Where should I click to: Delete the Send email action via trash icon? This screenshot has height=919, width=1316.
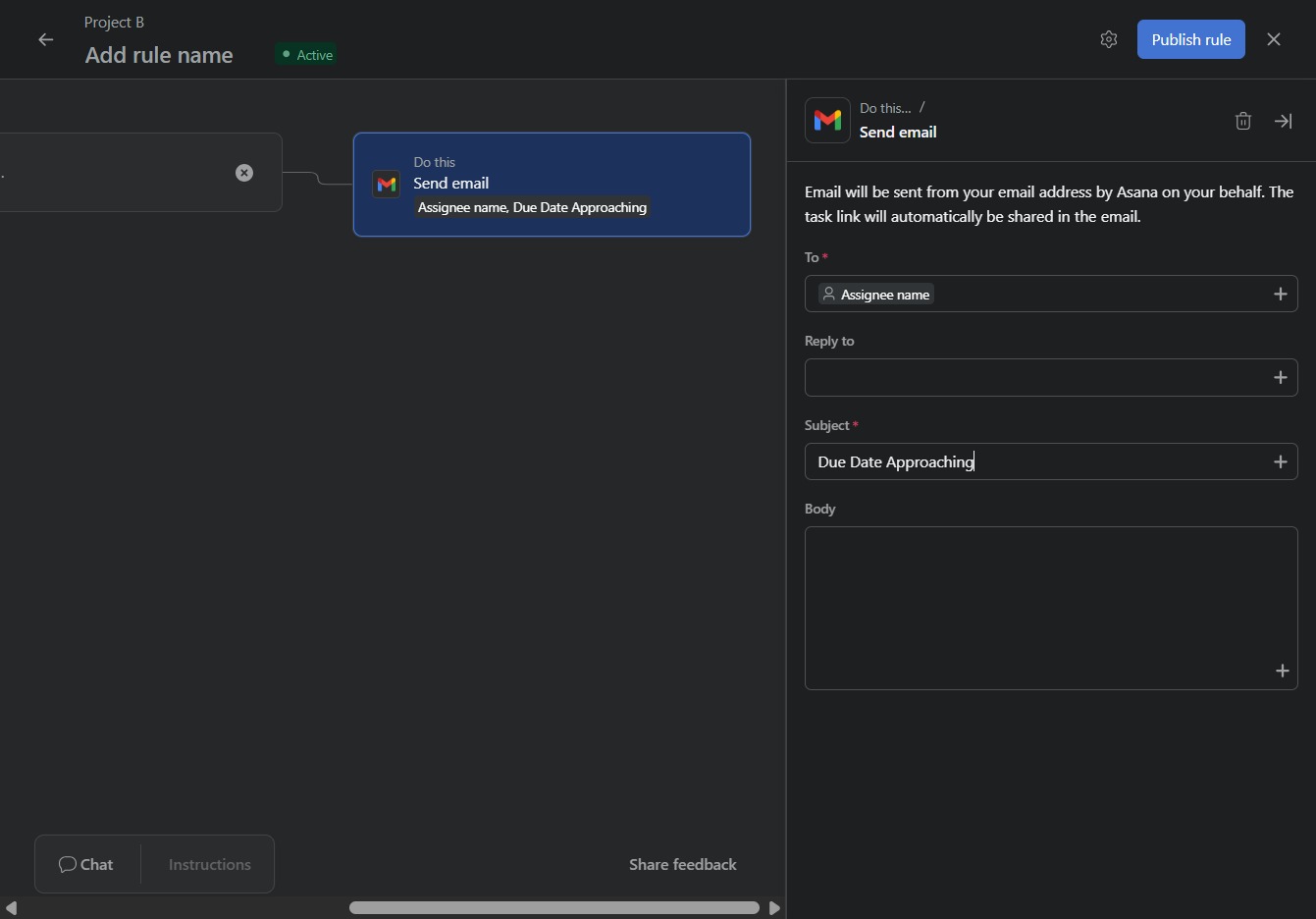coord(1243,121)
